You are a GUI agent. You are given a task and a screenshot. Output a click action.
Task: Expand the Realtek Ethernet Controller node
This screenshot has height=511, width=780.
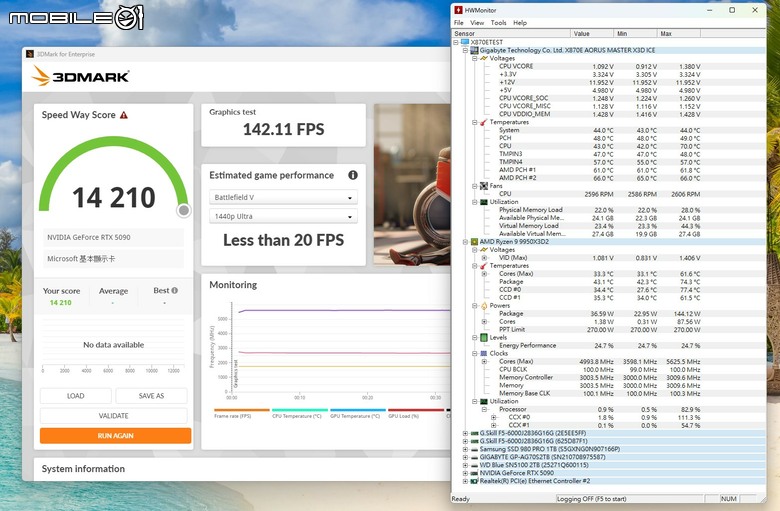pyautogui.click(x=465, y=481)
